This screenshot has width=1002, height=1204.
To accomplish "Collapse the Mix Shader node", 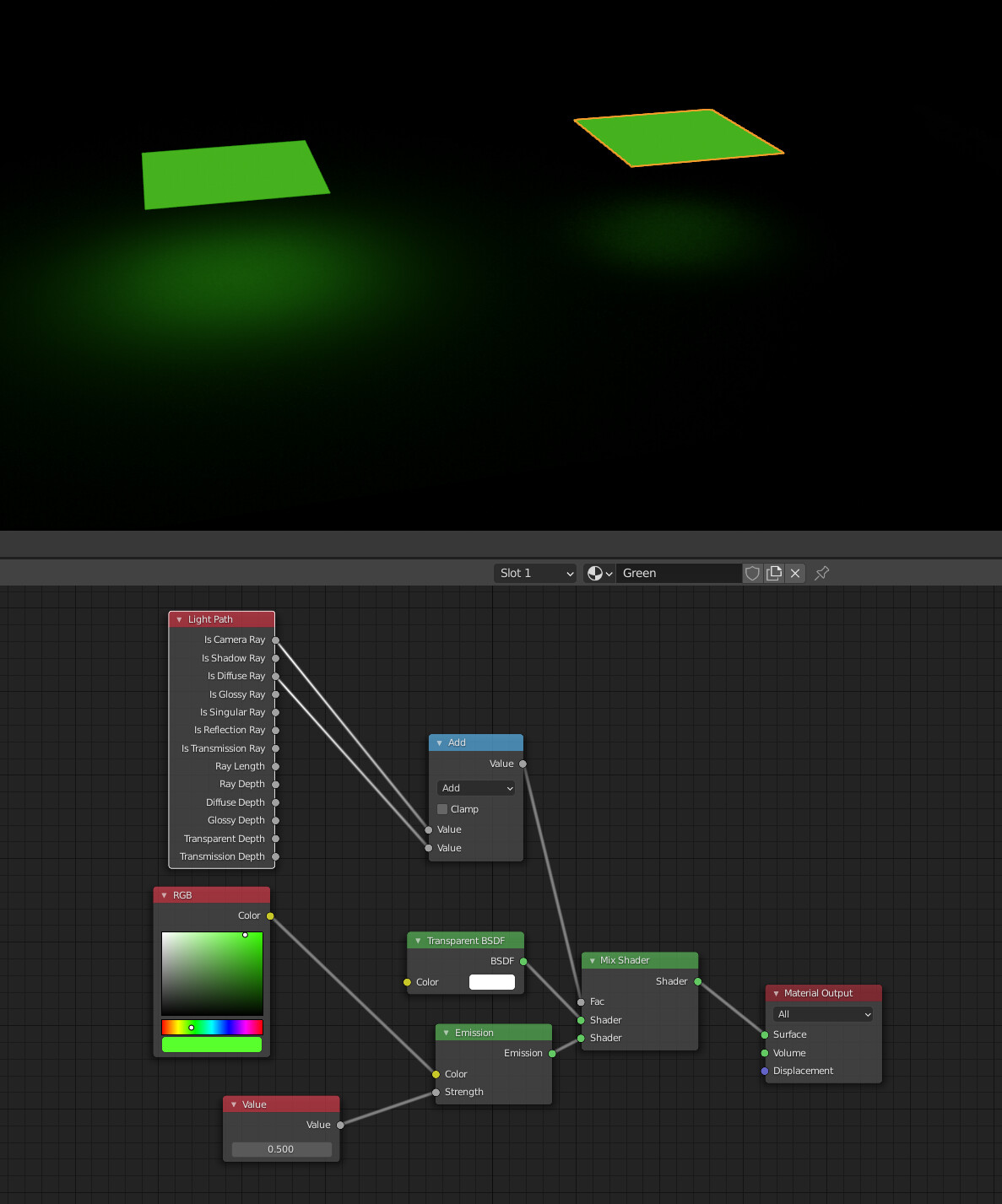I will (591, 960).
